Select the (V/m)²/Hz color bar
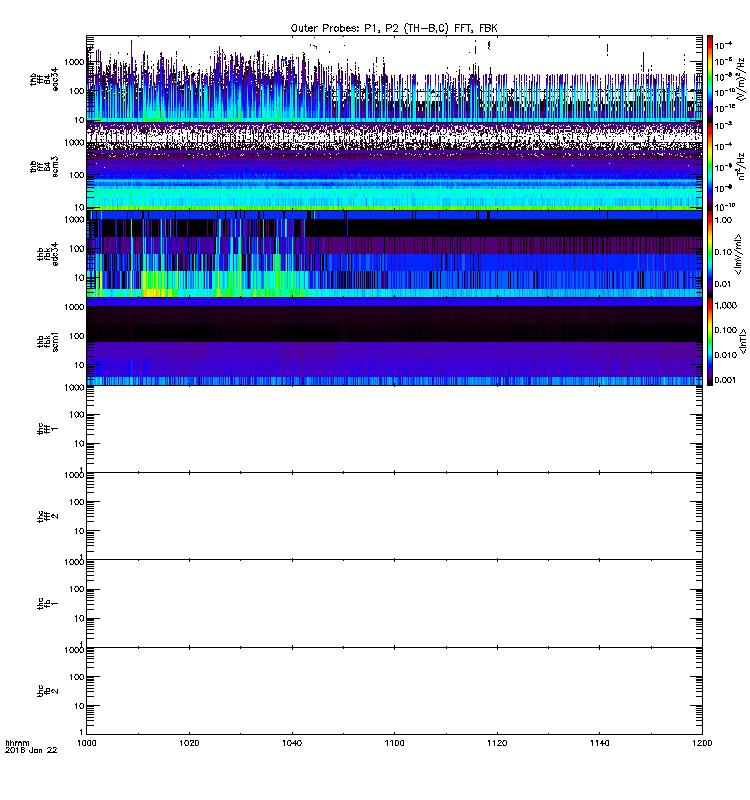The image size is (750, 800). (710, 78)
